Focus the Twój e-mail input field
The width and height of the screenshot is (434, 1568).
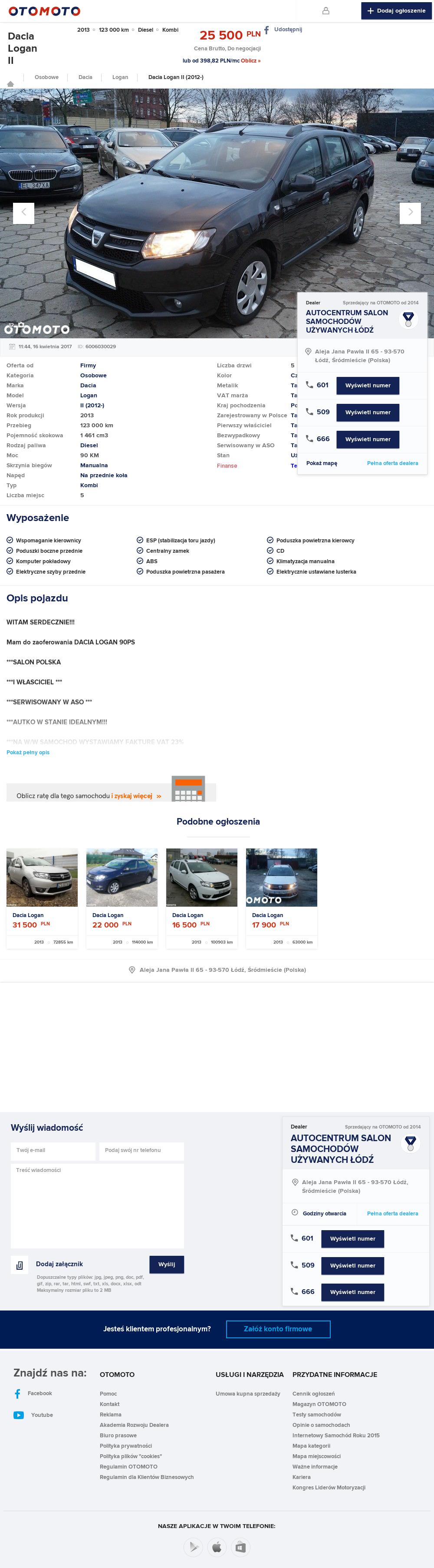[53, 1150]
